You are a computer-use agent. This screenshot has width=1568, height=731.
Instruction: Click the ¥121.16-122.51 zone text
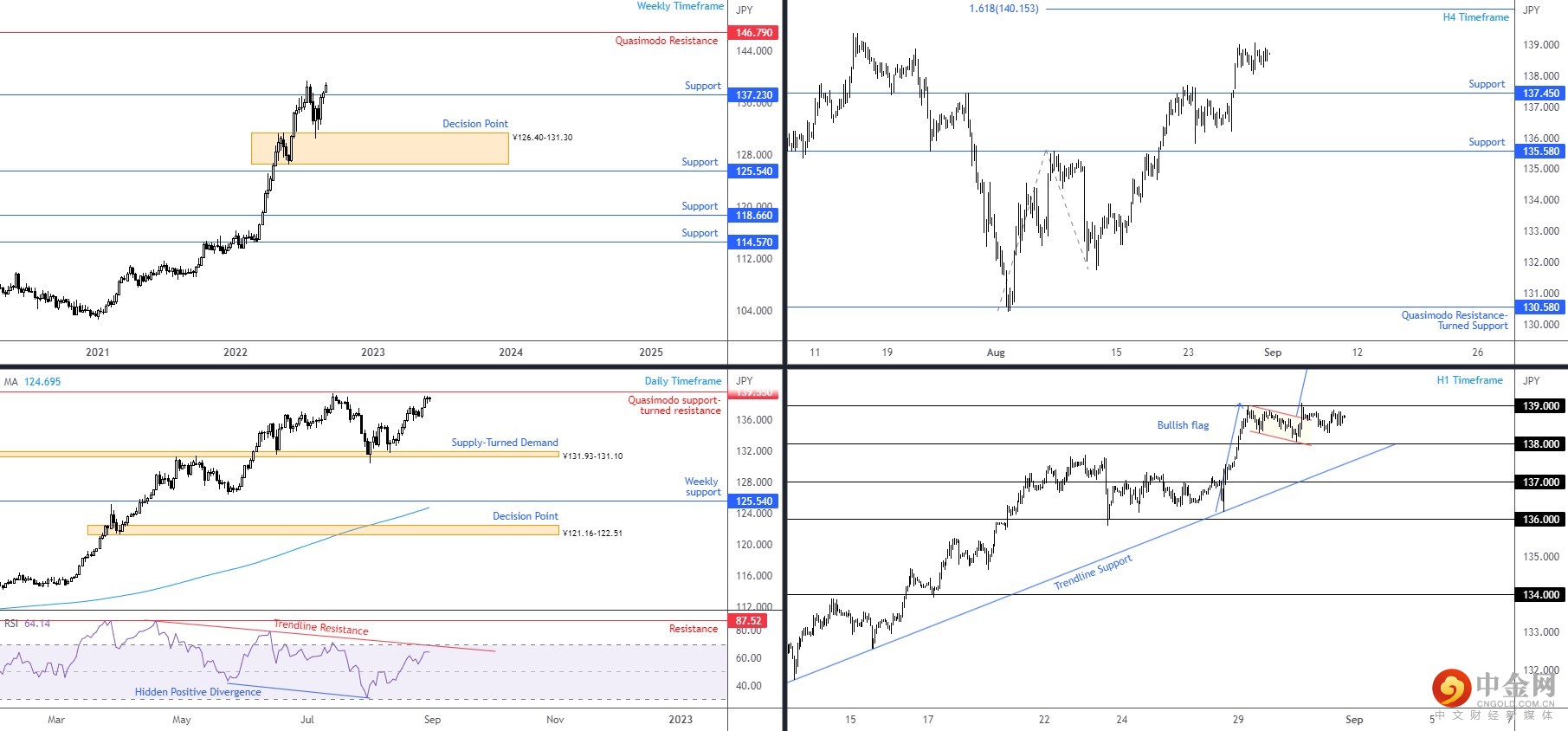pos(592,534)
